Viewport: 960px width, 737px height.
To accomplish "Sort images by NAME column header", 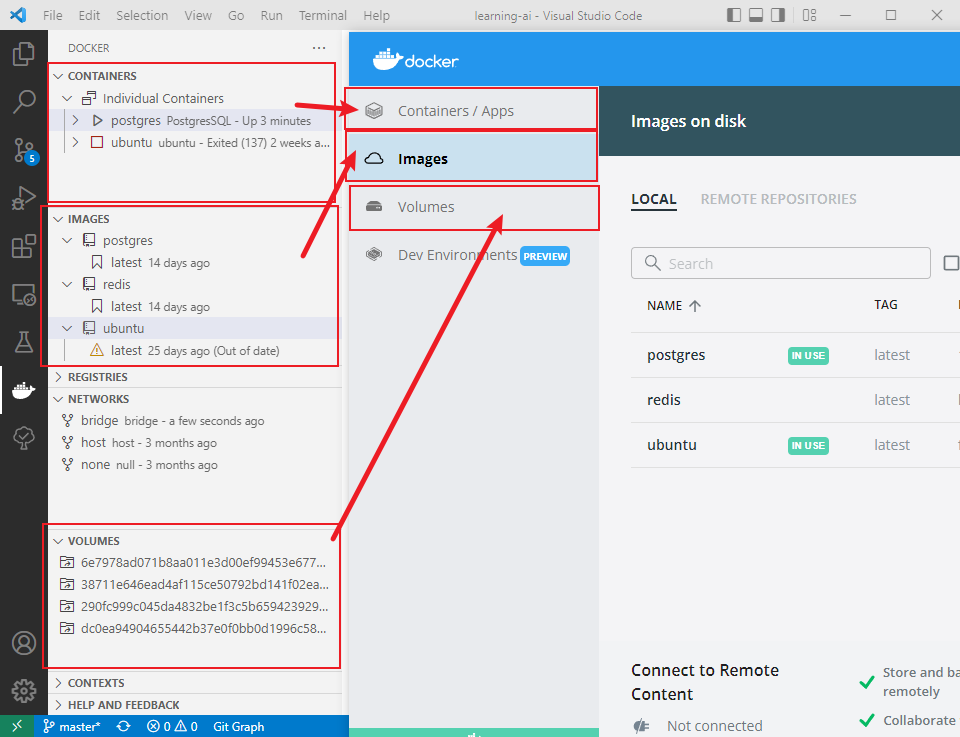I will [x=673, y=305].
